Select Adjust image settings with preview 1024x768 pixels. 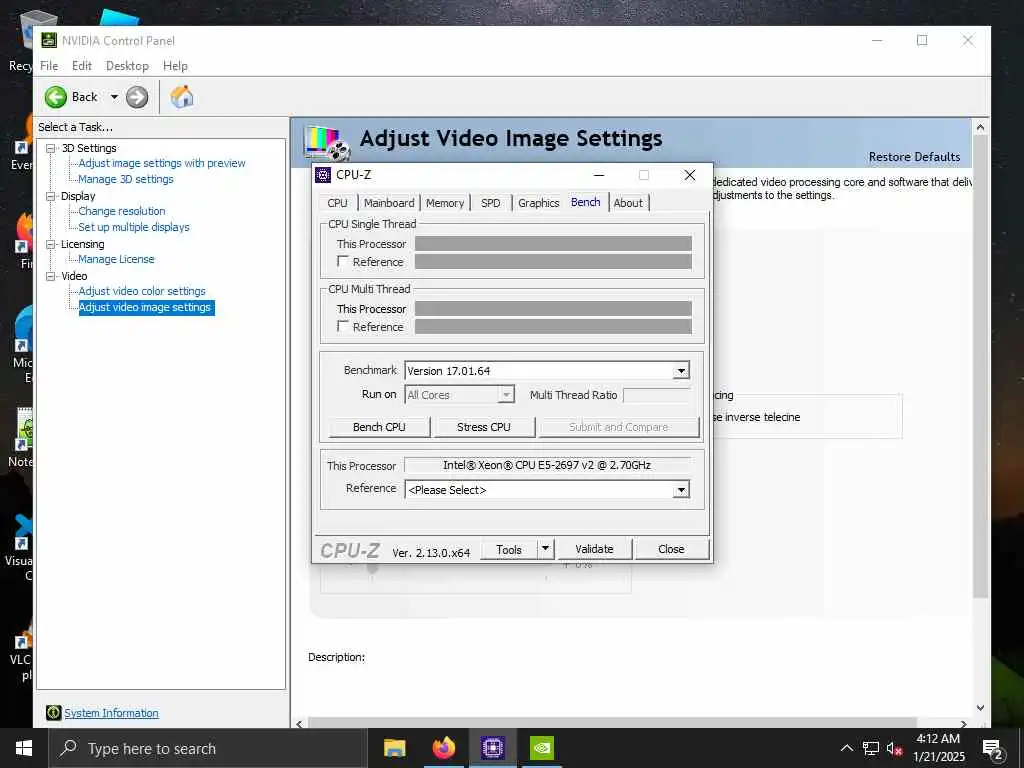pyautogui.click(x=162, y=163)
